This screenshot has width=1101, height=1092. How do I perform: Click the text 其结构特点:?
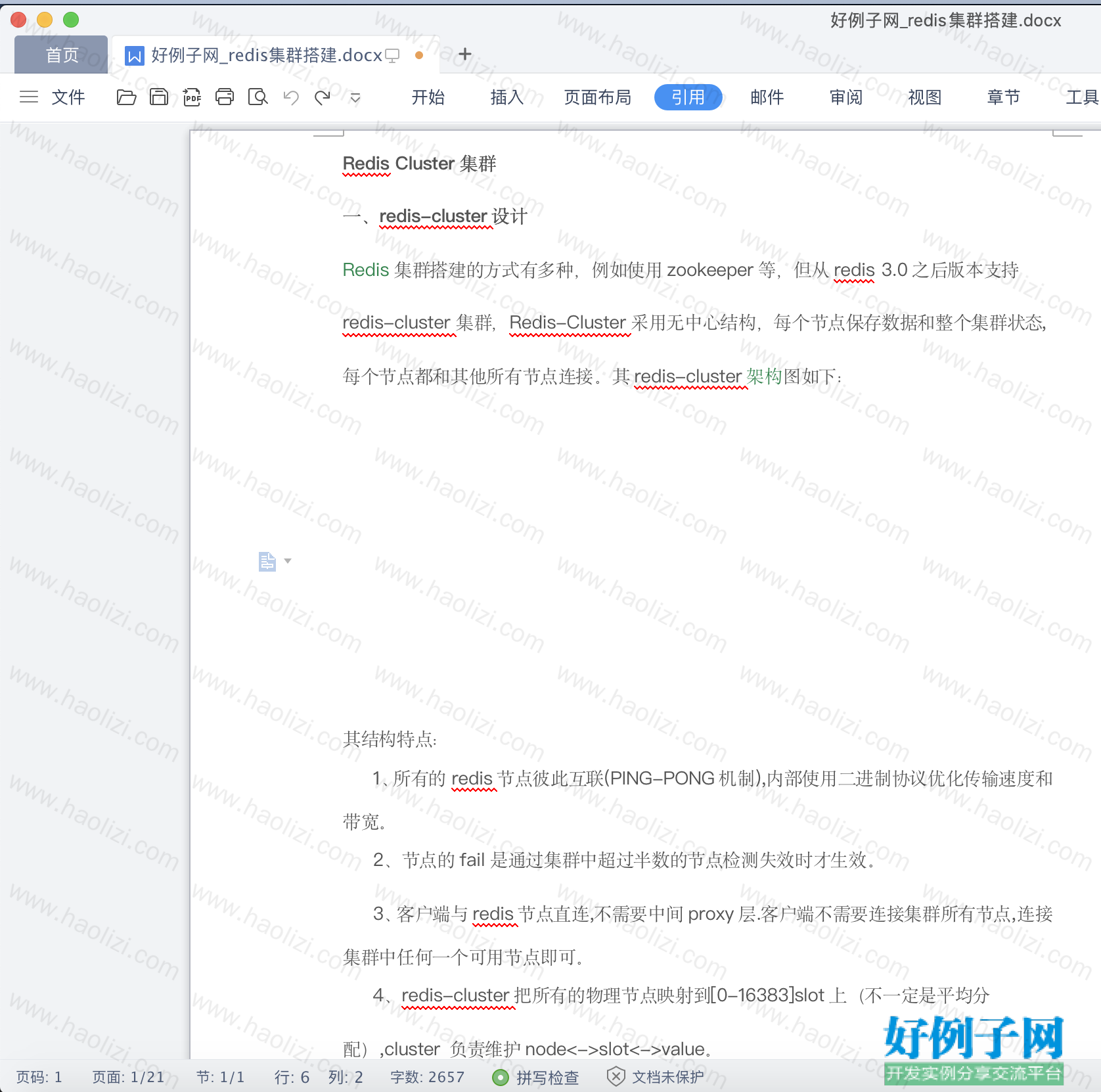(x=390, y=739)
